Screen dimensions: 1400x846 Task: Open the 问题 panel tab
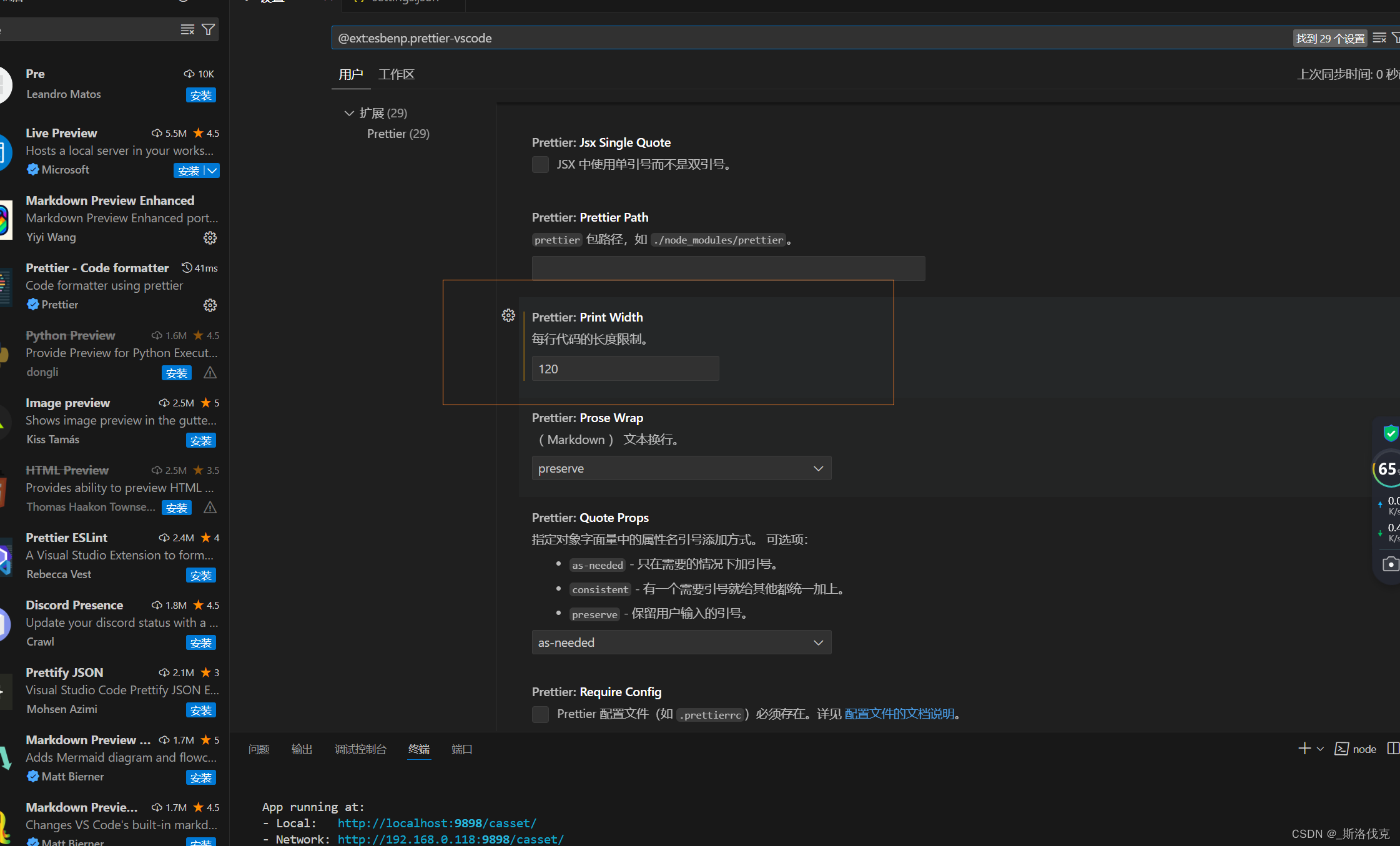259,749
